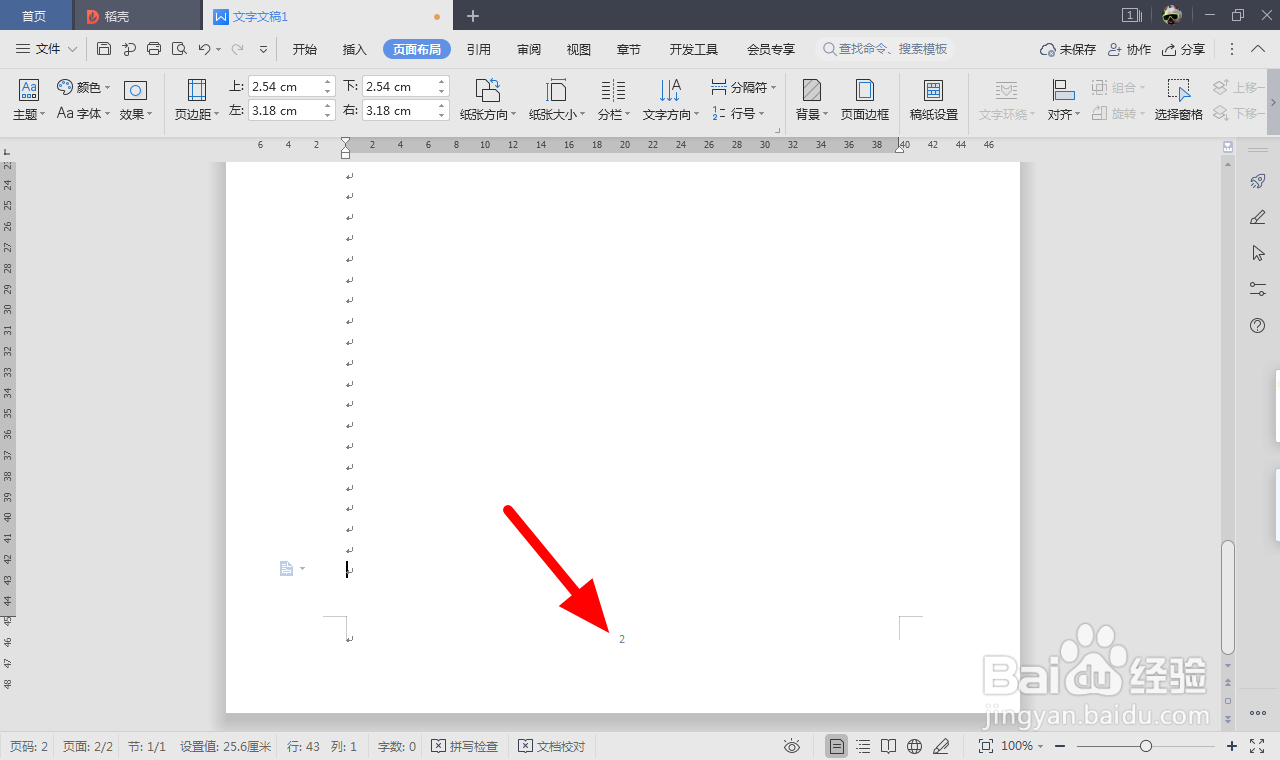Select outline view icon in status bar
Screen dimensions: 1280x760
pyautogui.click(x=863, y=746)
